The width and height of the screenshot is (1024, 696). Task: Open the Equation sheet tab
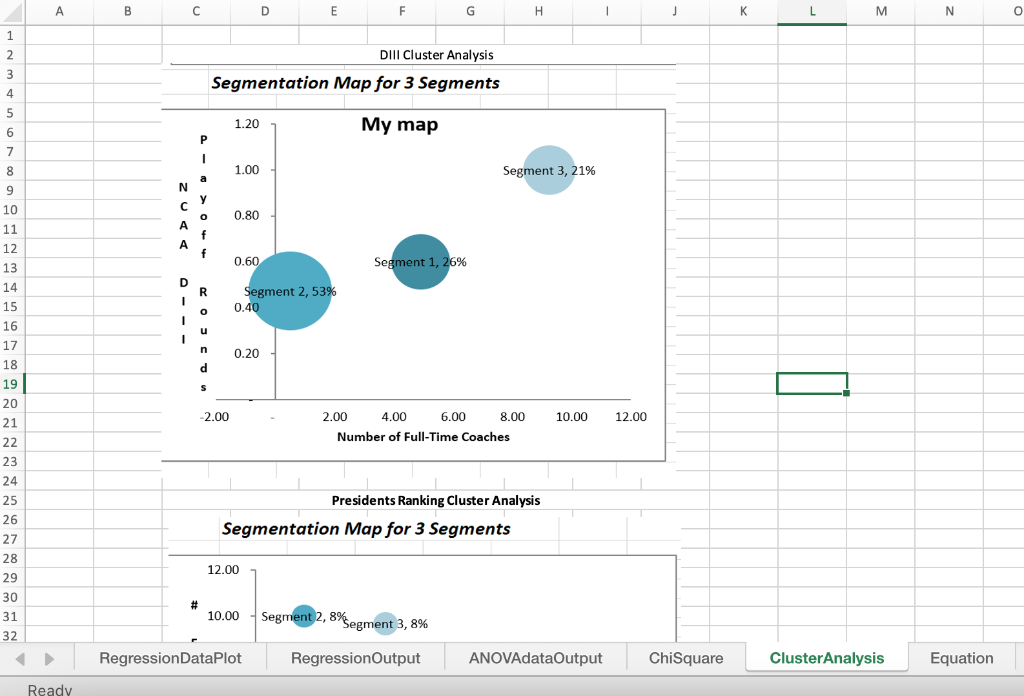point(960,658)
